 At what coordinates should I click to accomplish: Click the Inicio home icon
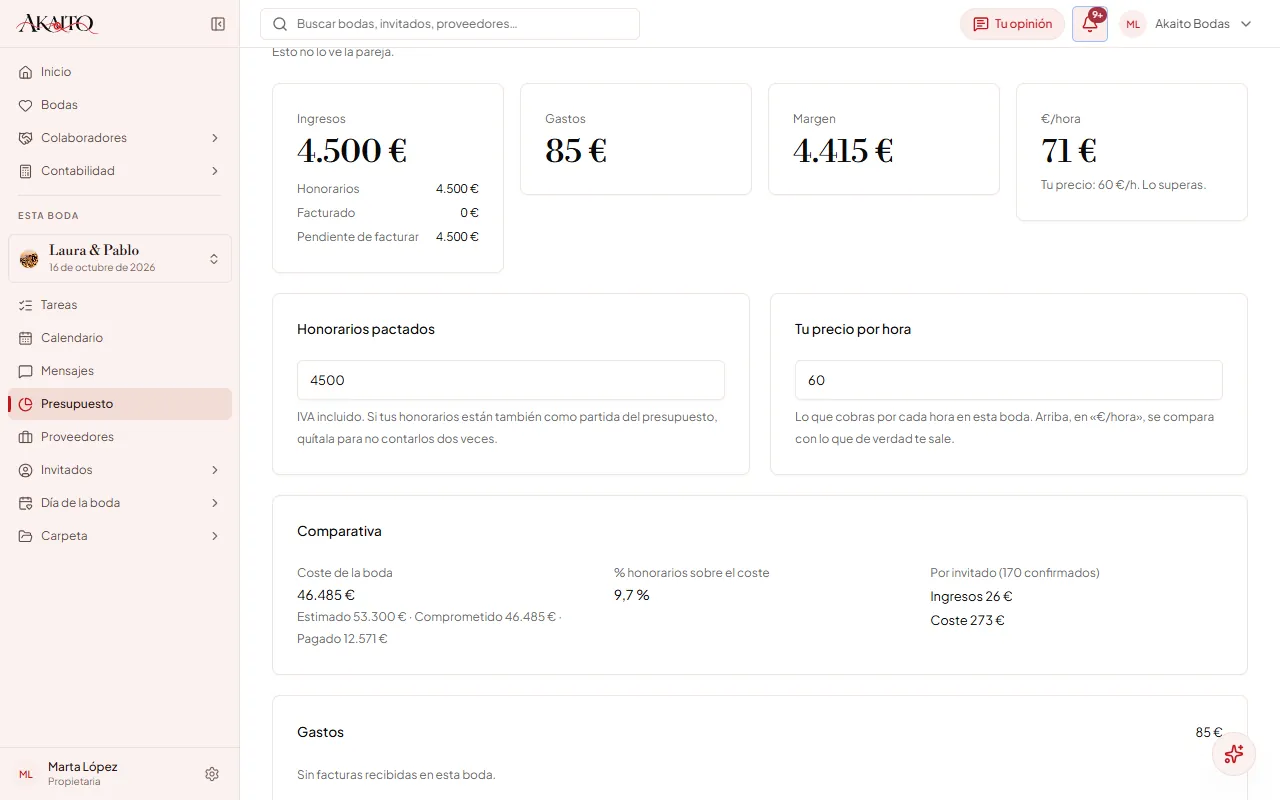coord(26,72)
